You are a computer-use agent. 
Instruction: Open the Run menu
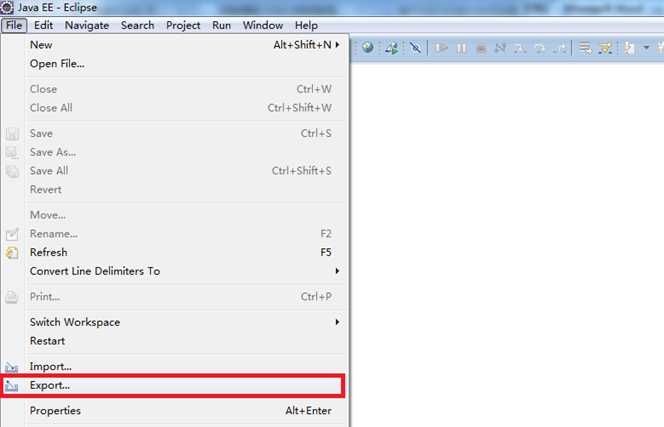point(221,25)
